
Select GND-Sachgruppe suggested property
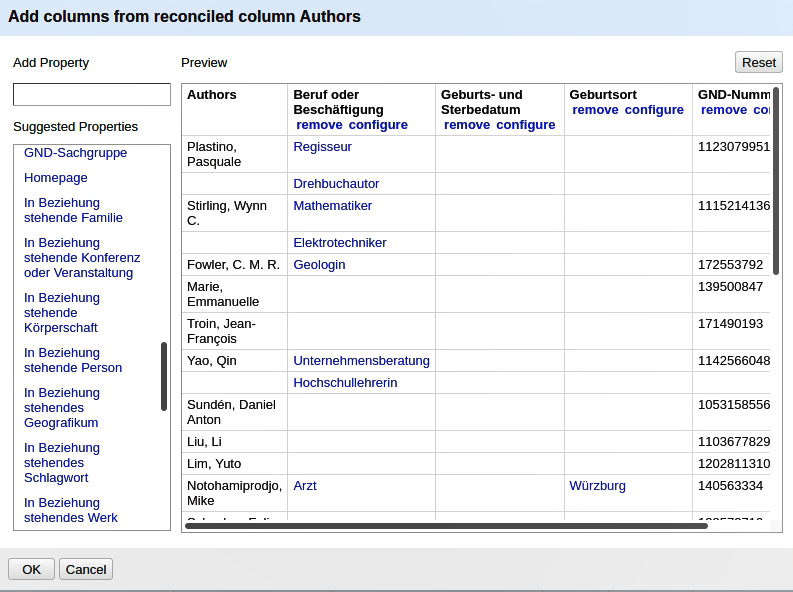point(75,153)
